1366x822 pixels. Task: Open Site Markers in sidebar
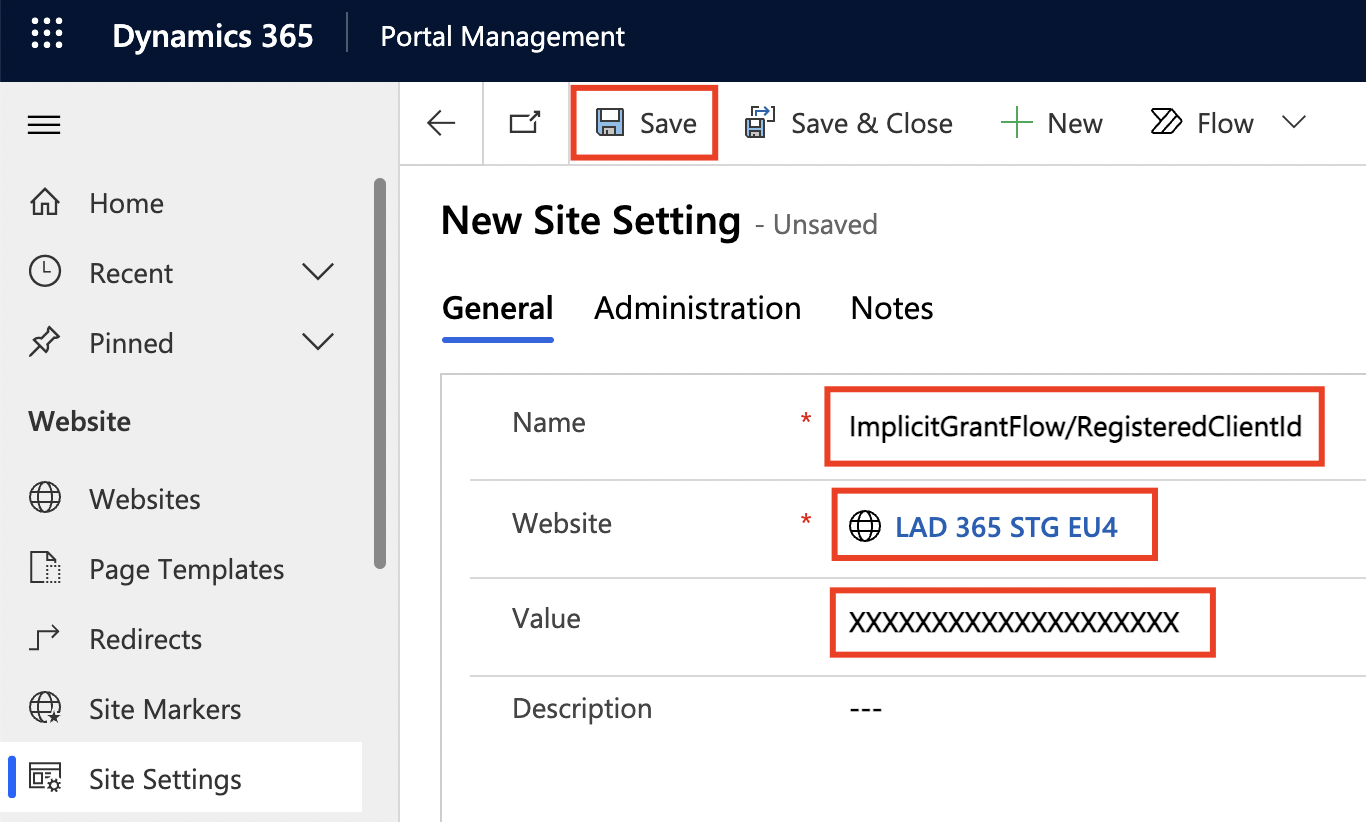coord(165,709)
